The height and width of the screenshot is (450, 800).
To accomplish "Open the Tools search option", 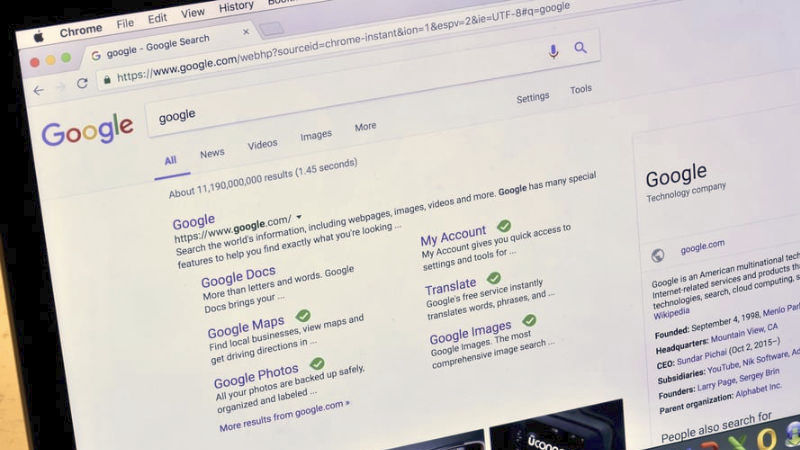I will [581, 90].
